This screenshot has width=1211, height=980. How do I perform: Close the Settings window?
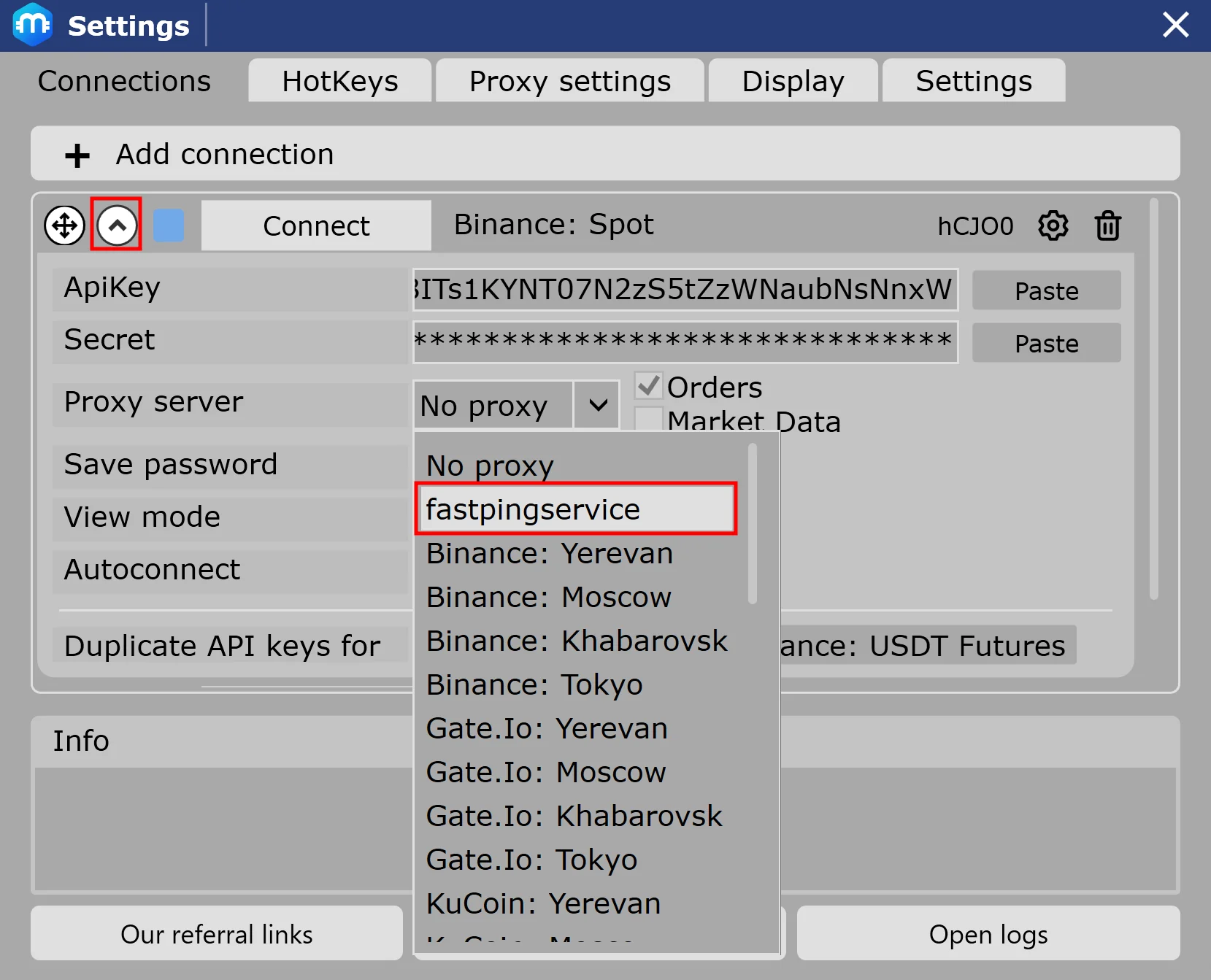(x=1175, y=25)
